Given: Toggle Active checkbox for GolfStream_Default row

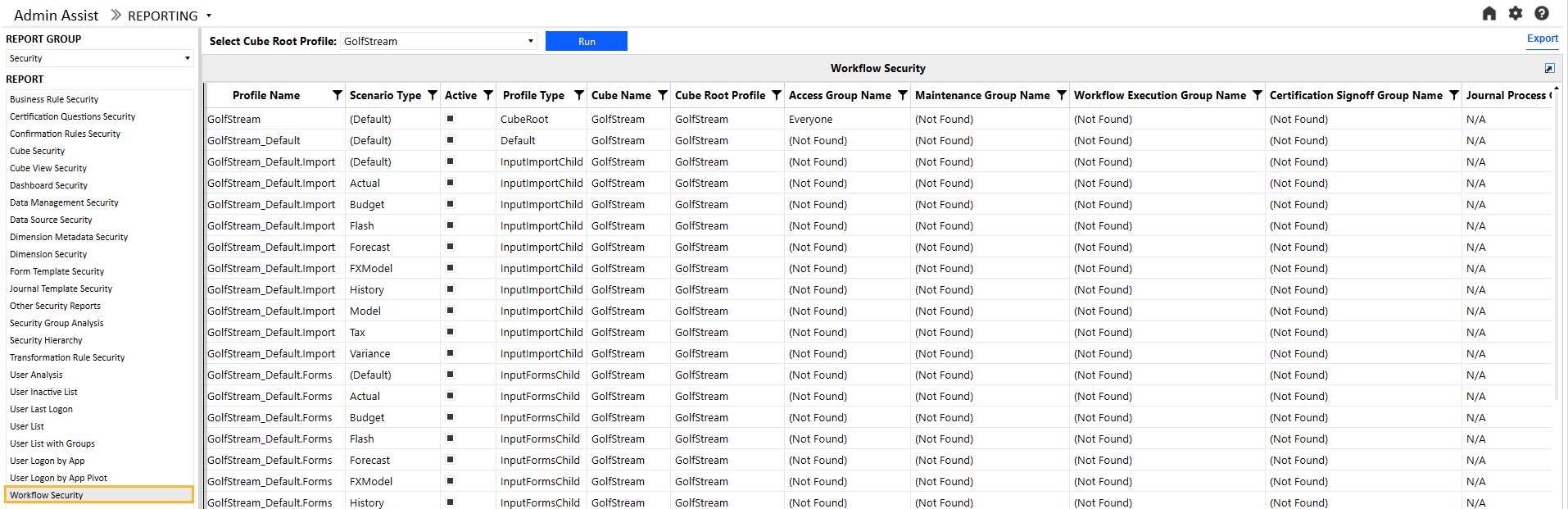Looking at the screenshot, I should coord(450,140).
